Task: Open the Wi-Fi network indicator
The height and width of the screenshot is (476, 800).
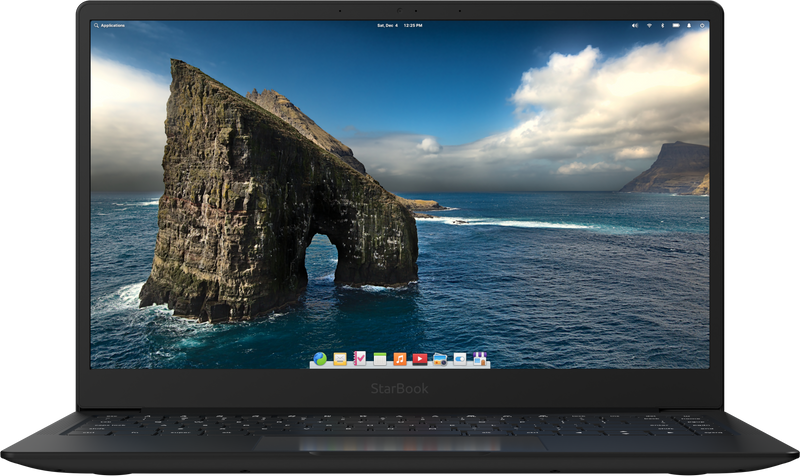Action: (x=649, y=25)
